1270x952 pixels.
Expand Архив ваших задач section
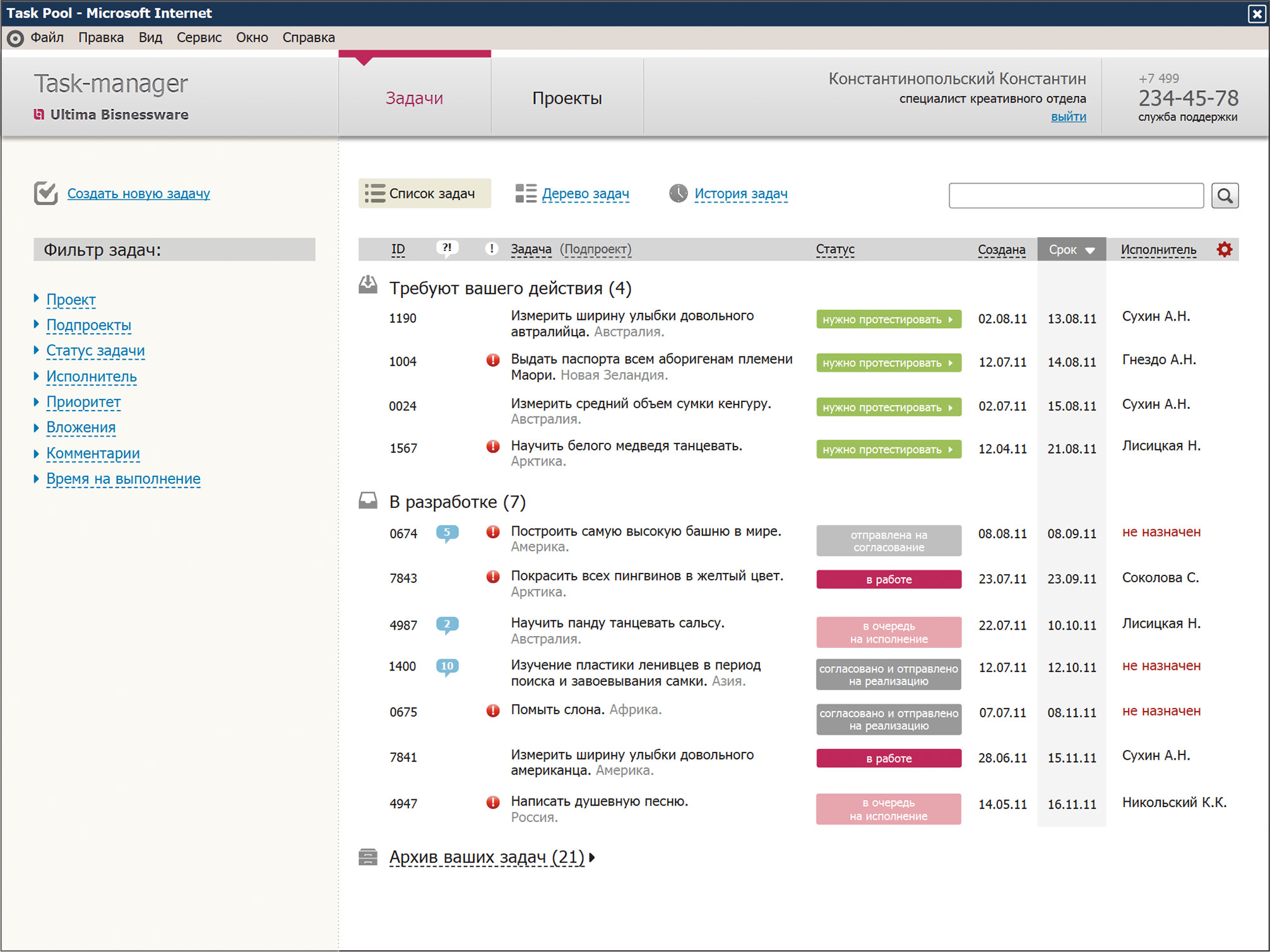coord(487,857)
